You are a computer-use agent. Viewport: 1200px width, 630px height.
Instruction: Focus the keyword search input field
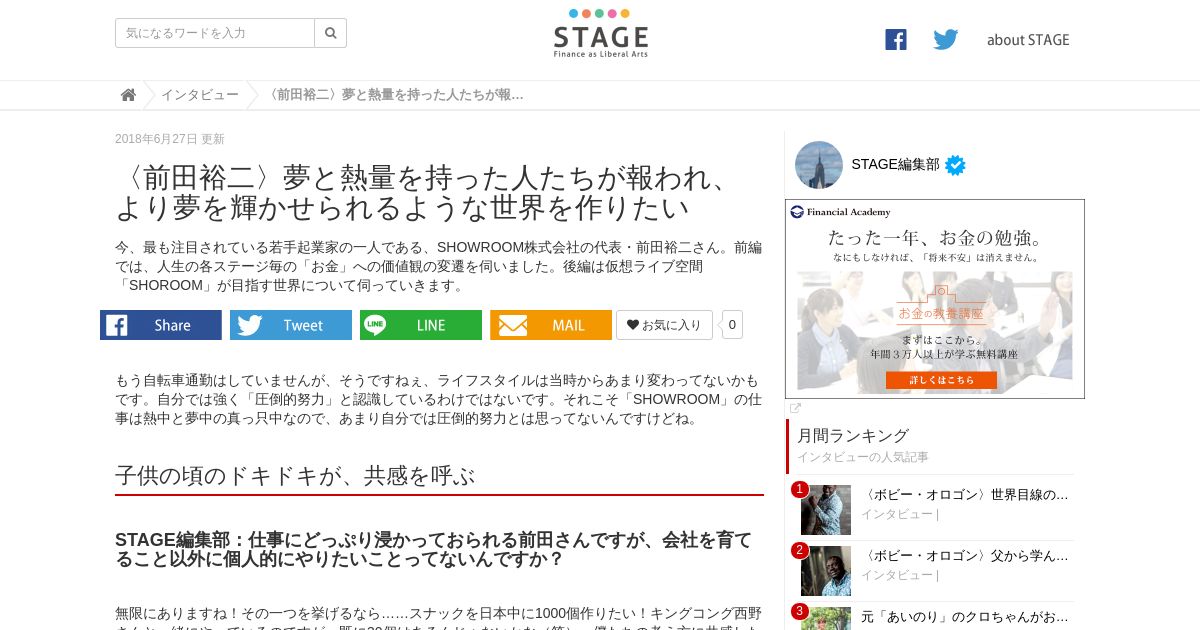(215, 33)
